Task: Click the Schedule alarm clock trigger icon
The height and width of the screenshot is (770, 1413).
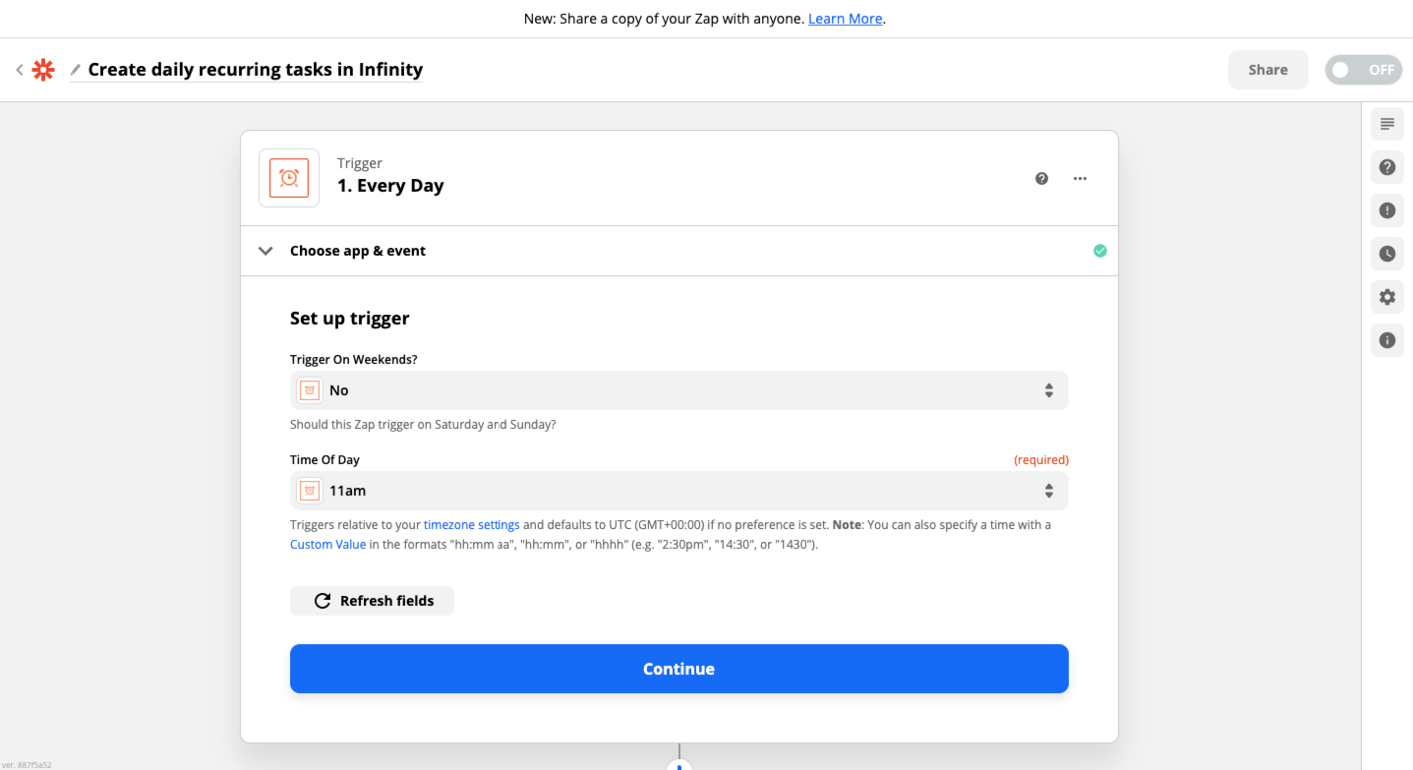Action: tap(289, 178)
